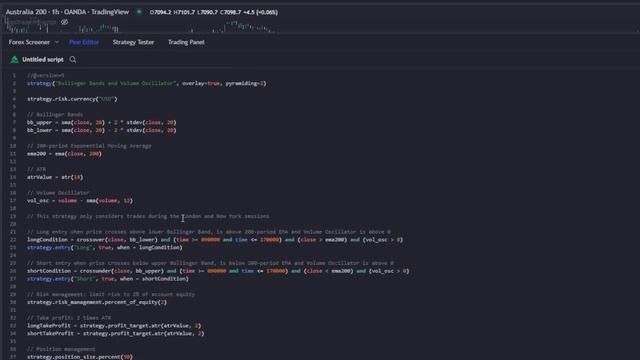Click the Bollinger Bands comment on line 6
Image resolution: width=640 pixels, height=360 pixels.
(55, 115)
